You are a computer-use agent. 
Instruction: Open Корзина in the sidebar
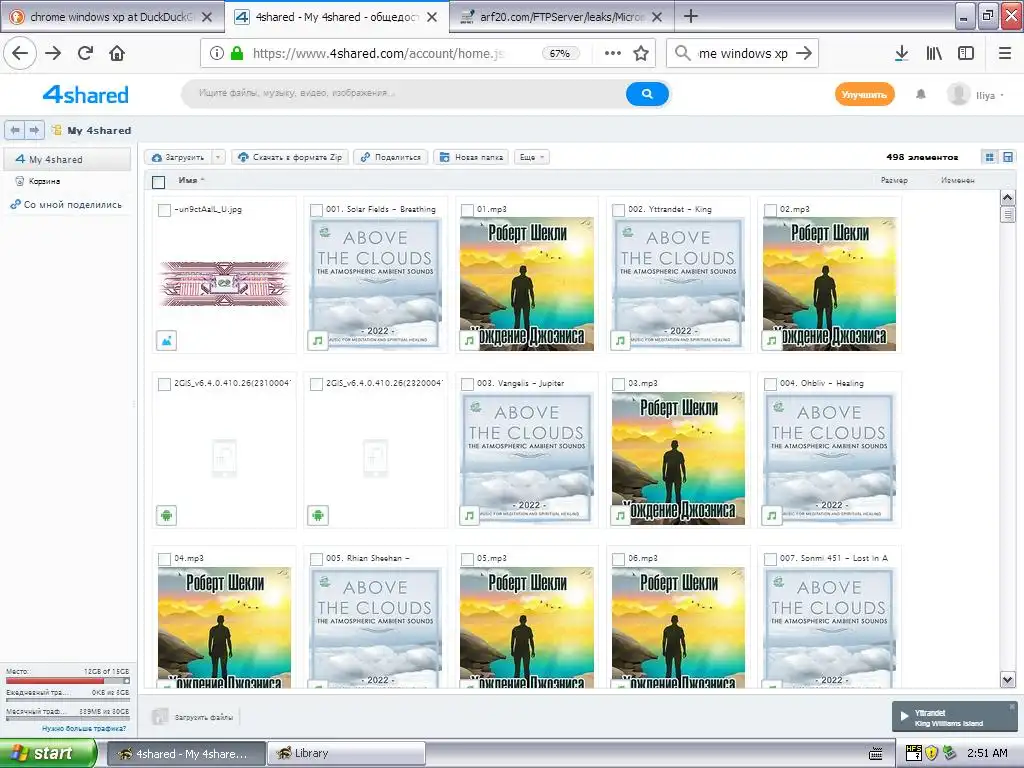coord(44,182)
